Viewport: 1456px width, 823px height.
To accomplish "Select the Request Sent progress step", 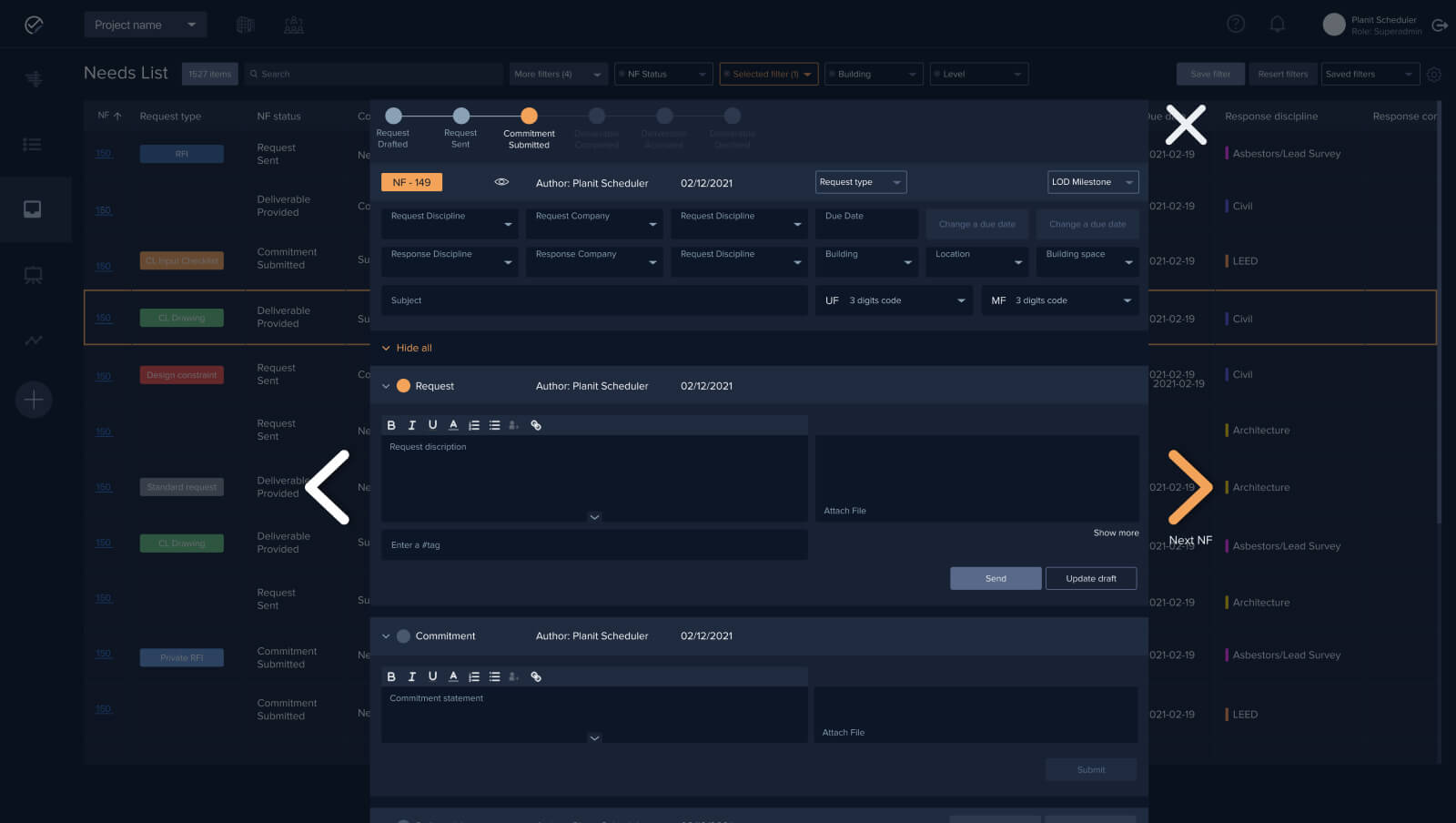I will point(461,117).
